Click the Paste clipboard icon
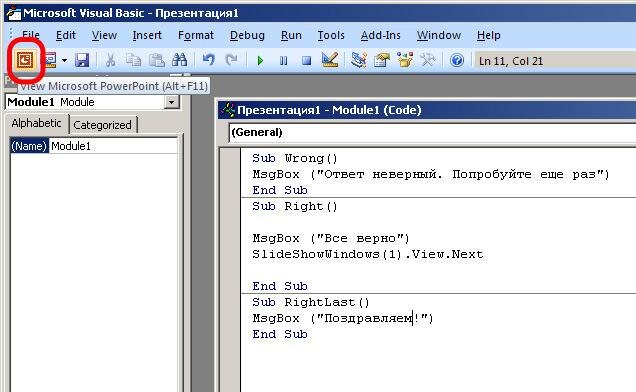 click(156, 60)
